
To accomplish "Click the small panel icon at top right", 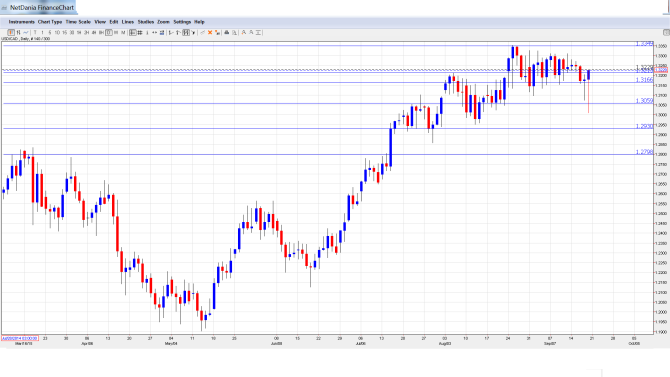I will 666,32.
